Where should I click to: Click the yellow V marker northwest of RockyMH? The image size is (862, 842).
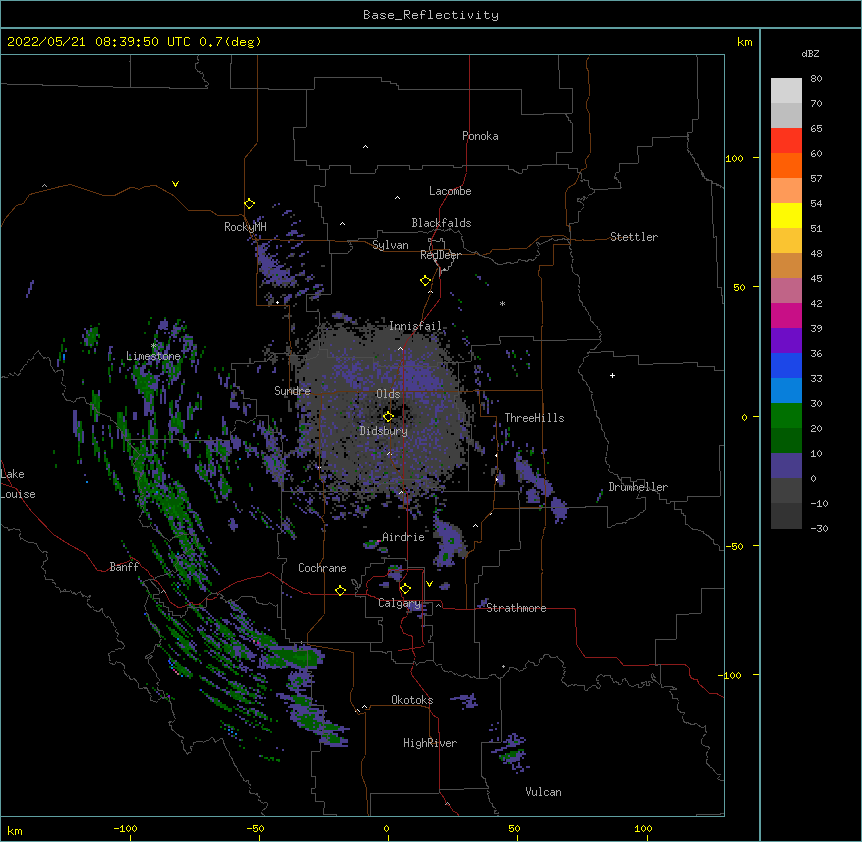coord(175,184)
